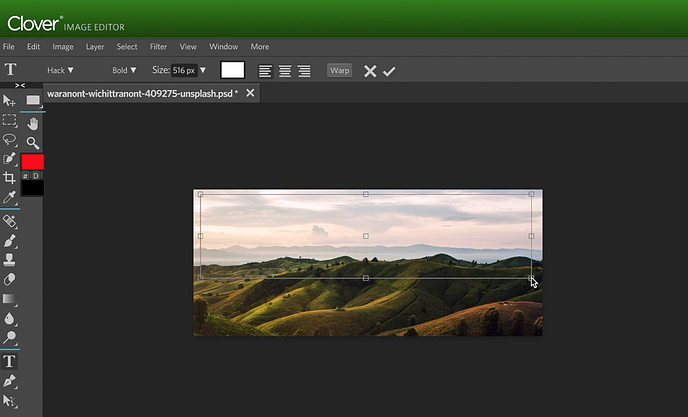Select the Pen tool
The height and width of the screenshot is (417, 688).
9,381
